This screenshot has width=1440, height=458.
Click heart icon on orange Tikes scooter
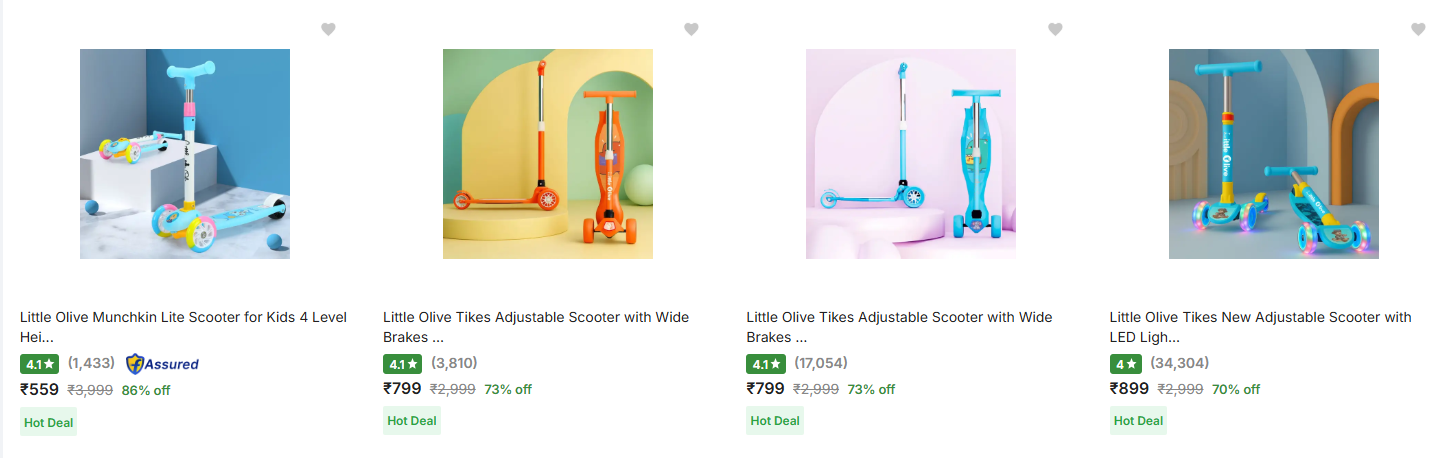pyautogui.click(x=691, y=30)
